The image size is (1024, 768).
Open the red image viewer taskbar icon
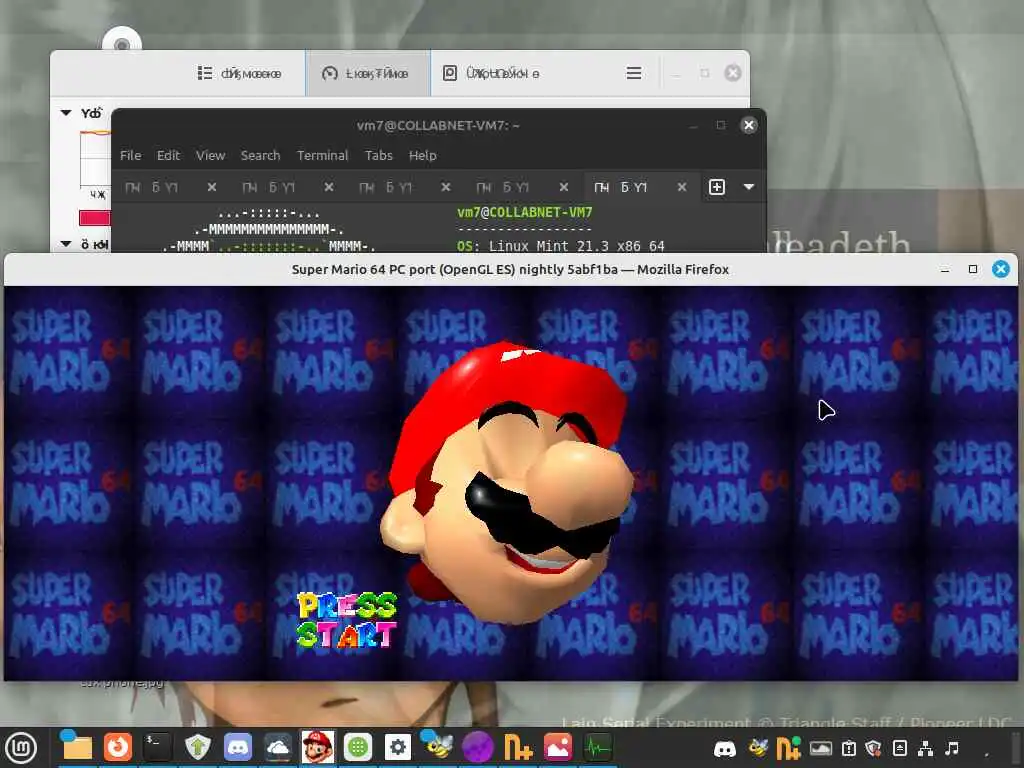(x=558, y=747)
